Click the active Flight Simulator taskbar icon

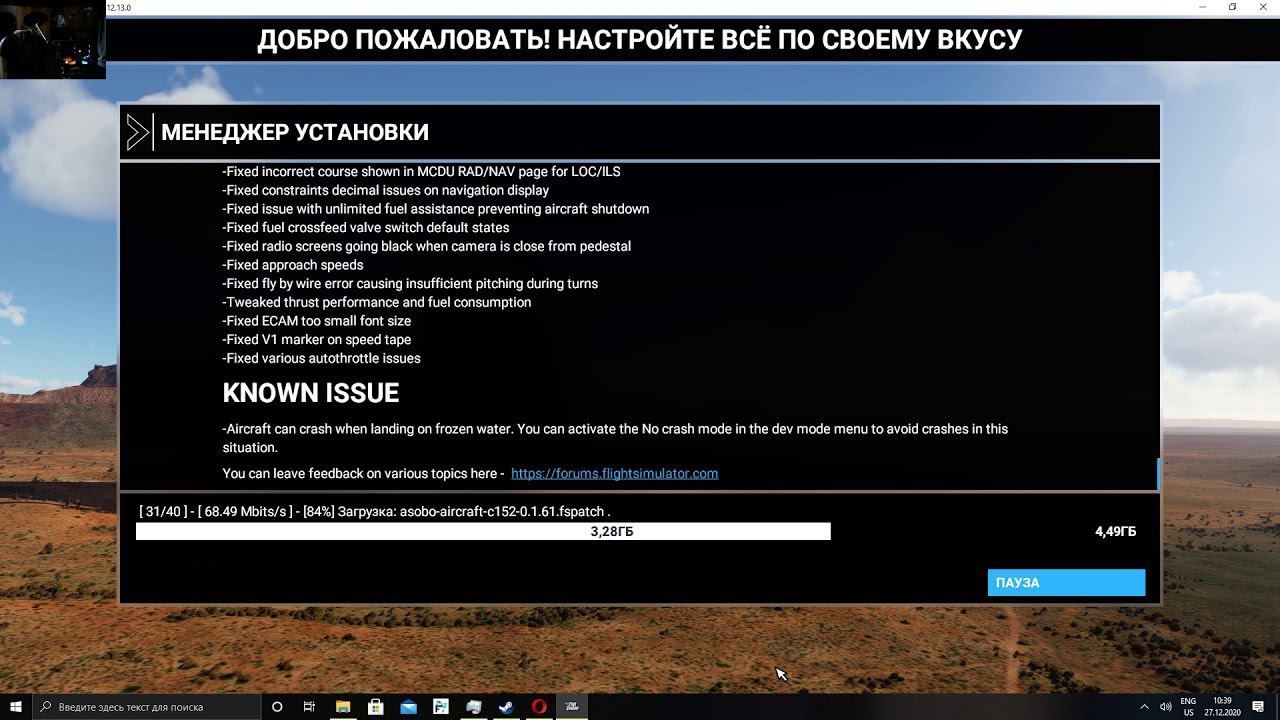pos(572,707)
